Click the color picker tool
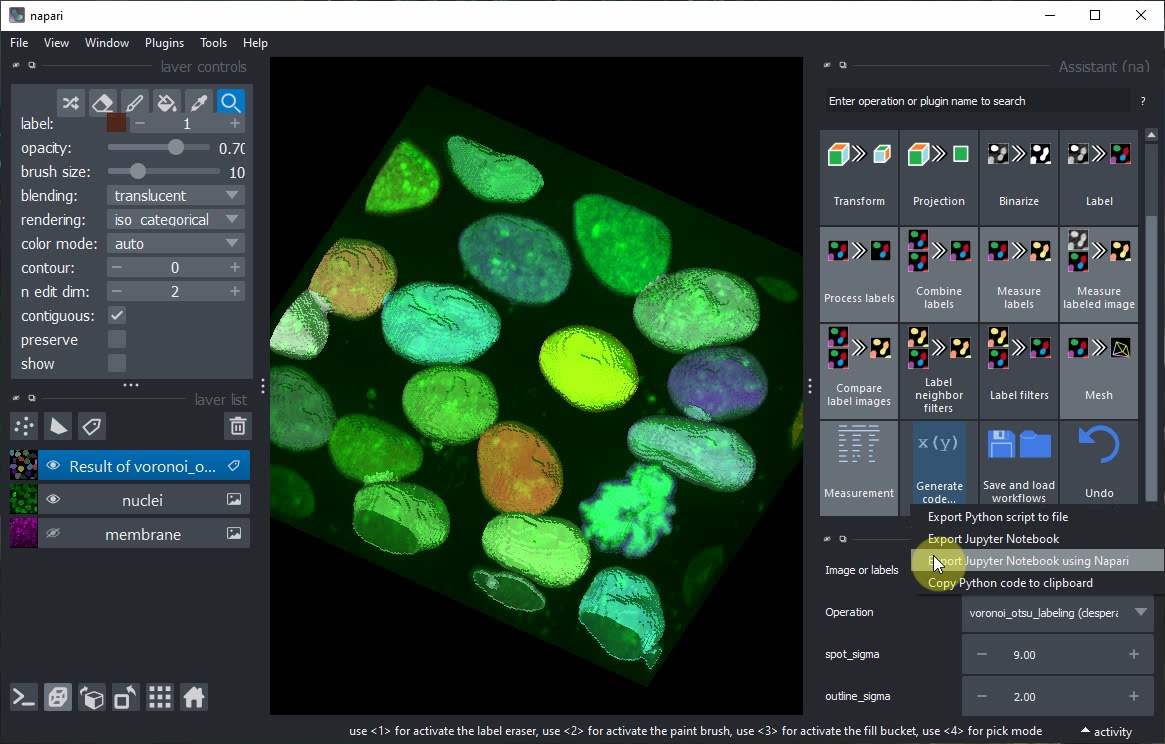Image resolution: width=1165 pixels, height=744 pixels. point(199,103)
